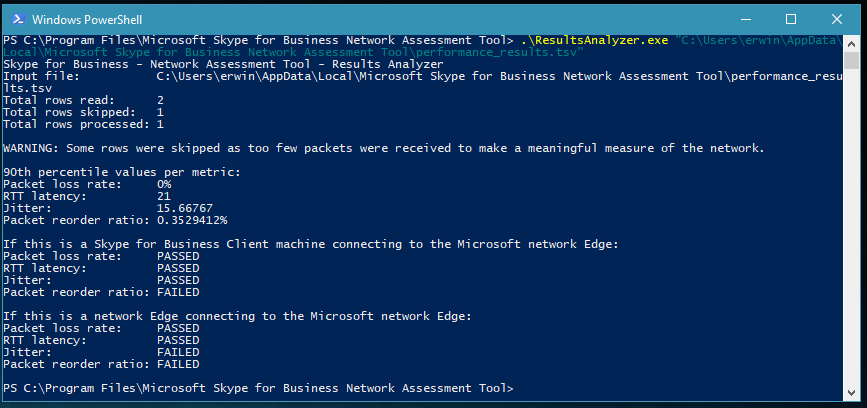Click the 90th percentile values heading
867x408 pixels.
tap(122, 172)
